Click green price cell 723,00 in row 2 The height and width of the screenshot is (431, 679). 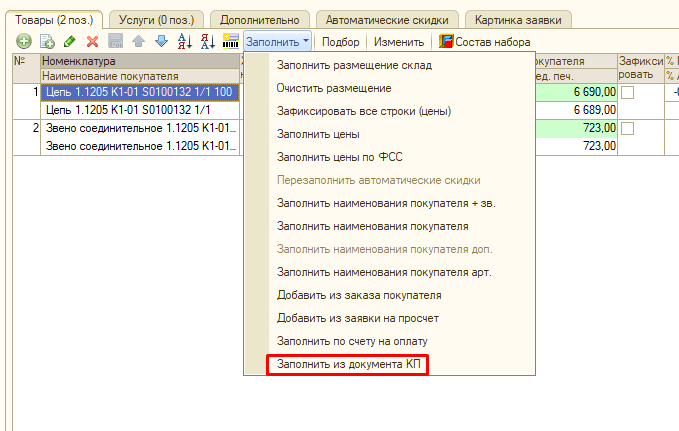coord(576,128)
